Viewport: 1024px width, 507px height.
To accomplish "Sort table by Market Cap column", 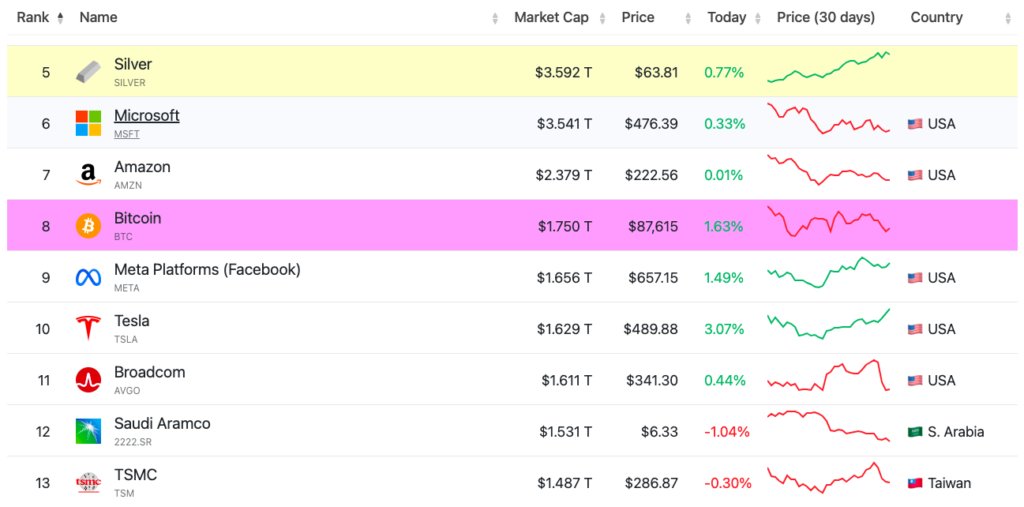I will [x=551, y=17].
